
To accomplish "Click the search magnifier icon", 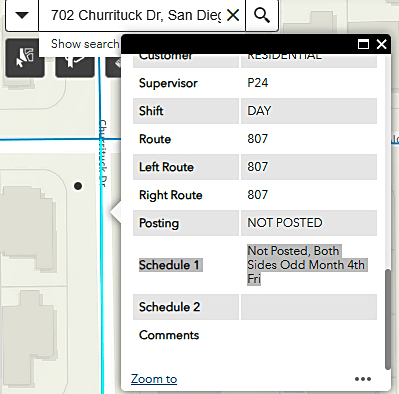I will coord(262,15).
